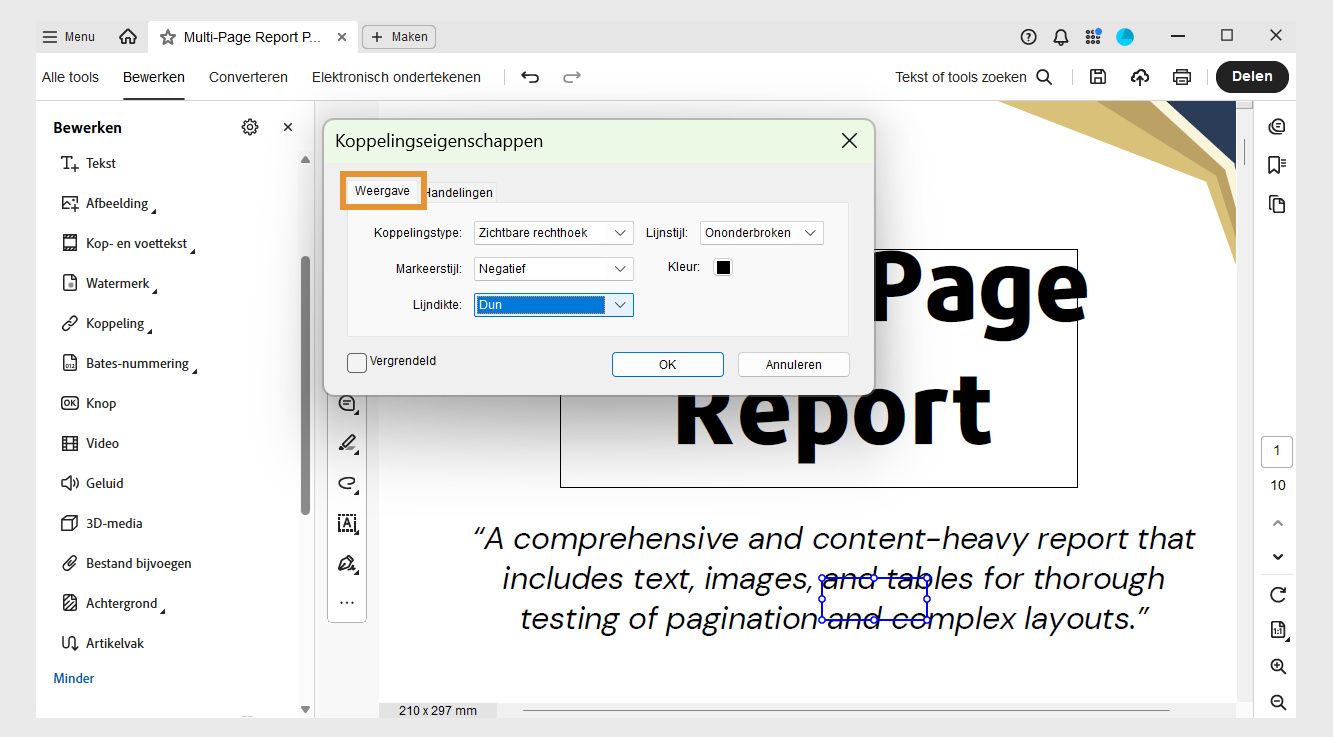Expand the Afbeelding tool options
Screen dimensions: 1333x737
point(153,210)
